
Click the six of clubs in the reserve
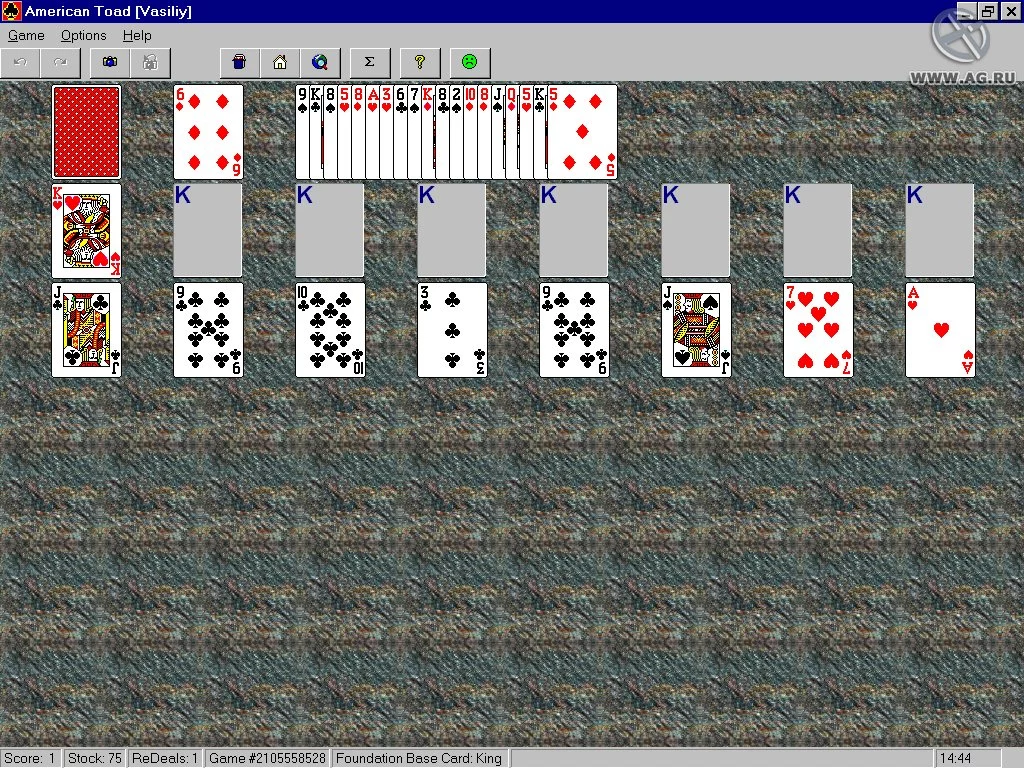[400, 131]
